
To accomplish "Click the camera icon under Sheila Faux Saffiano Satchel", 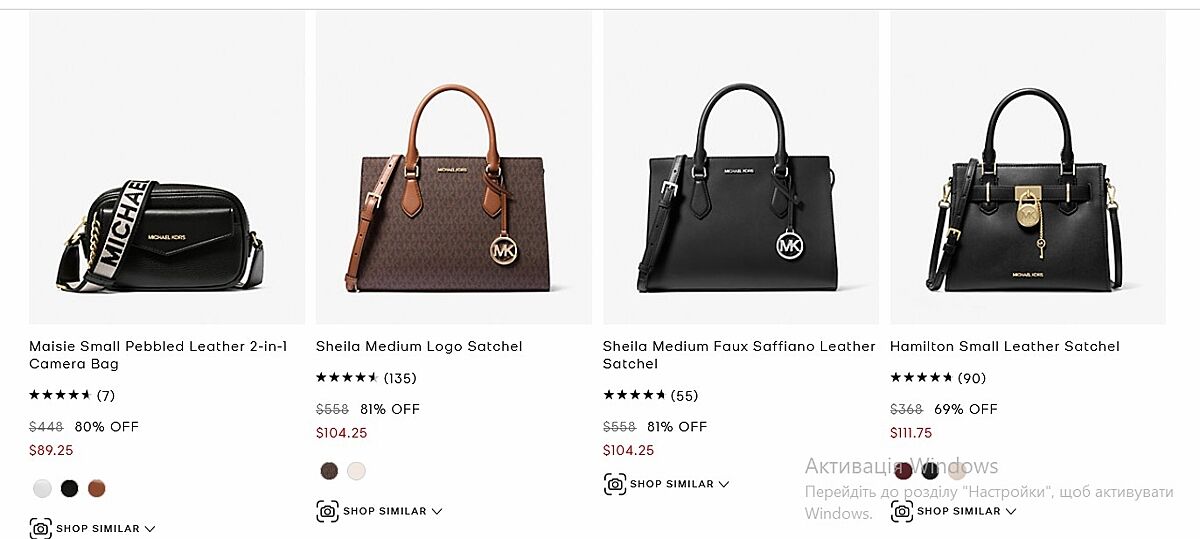I will tap(614, 484).
